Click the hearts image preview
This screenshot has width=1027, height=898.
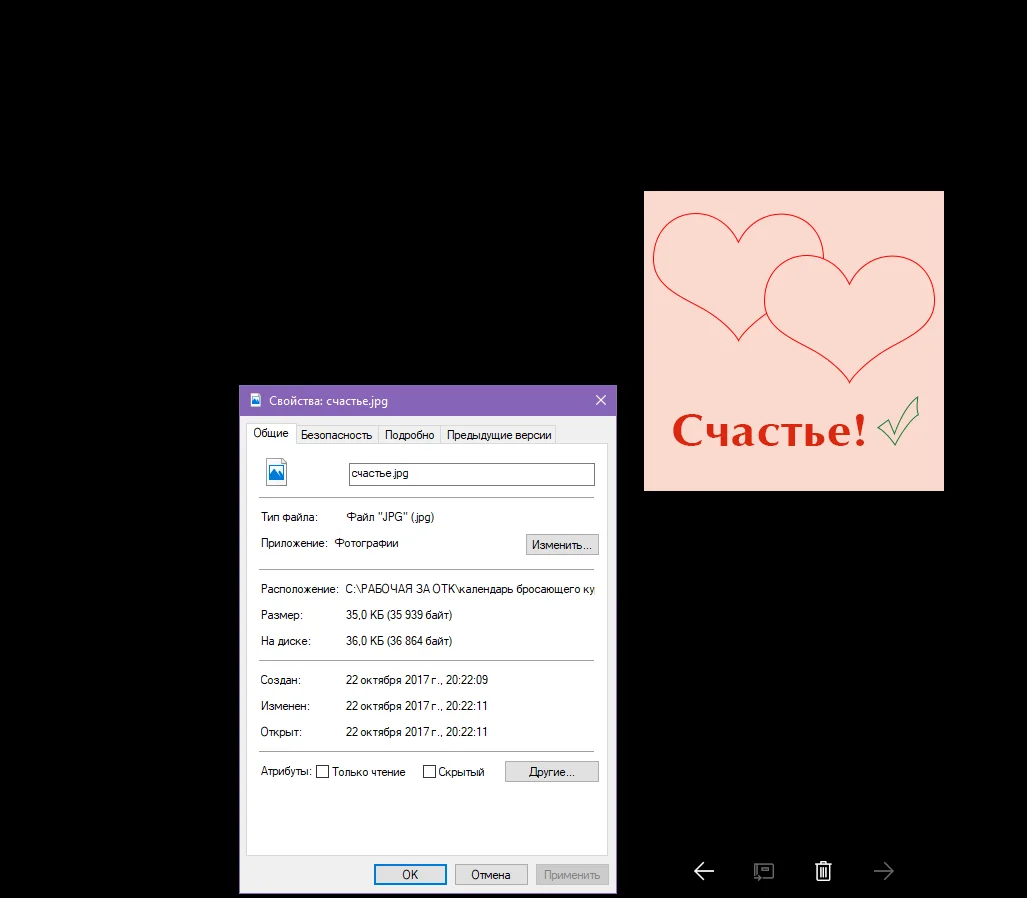pos(793,340)
